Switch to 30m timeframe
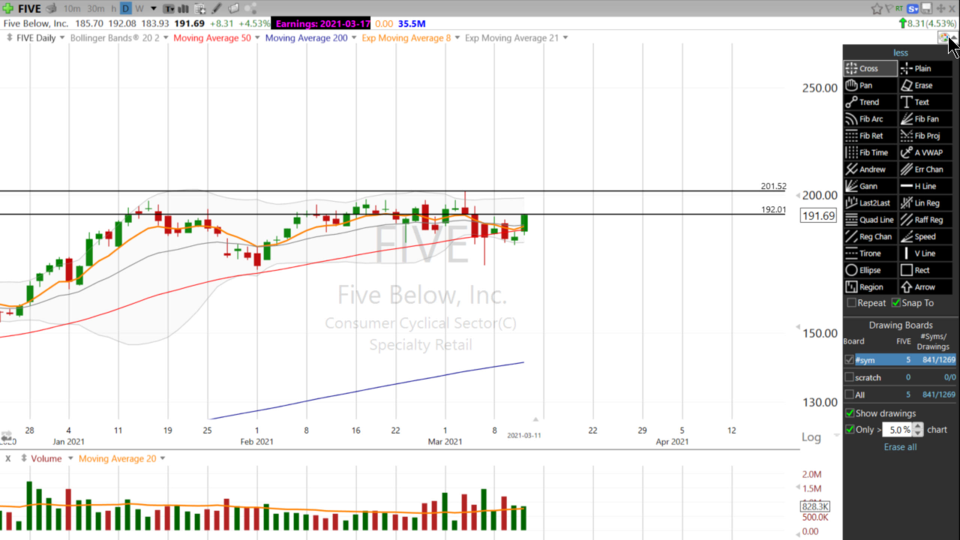The width and height of the screenshot is (960, 540). [x=95, y=9]
